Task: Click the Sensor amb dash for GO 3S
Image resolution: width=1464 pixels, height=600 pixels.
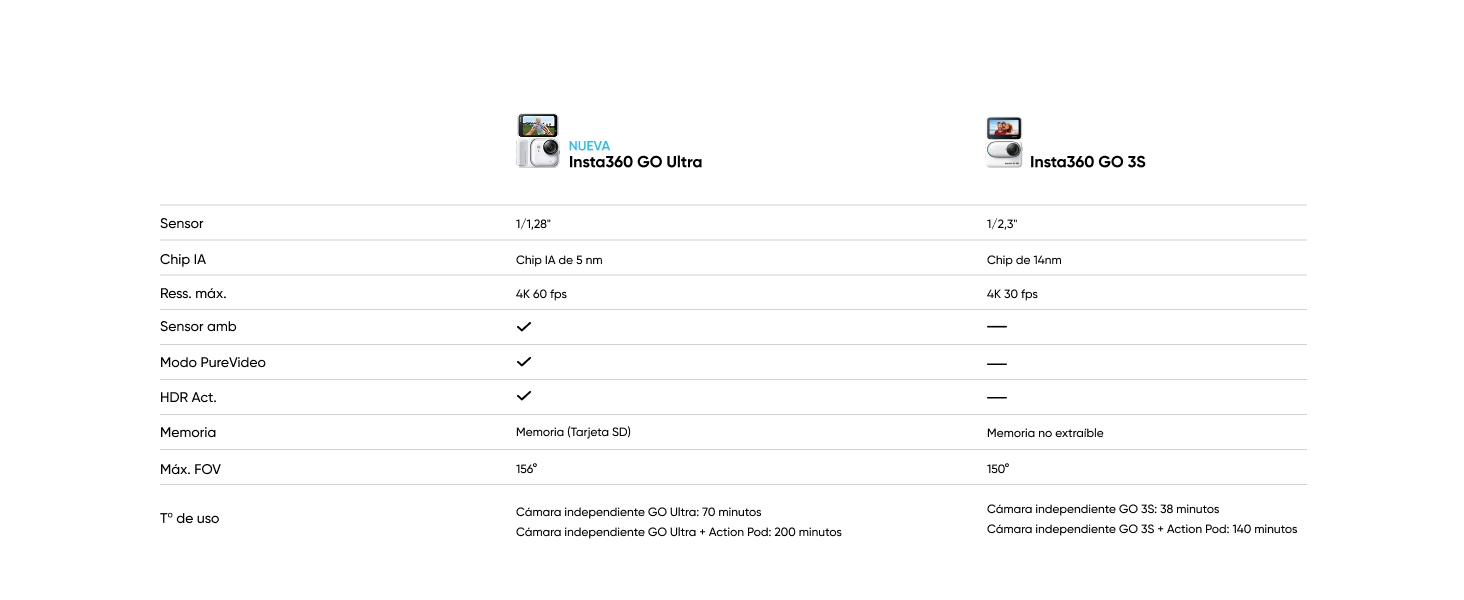Action: click(996, 327)
